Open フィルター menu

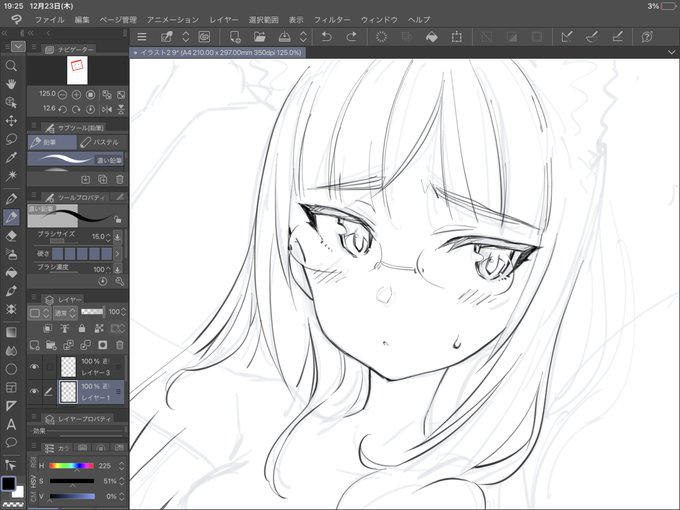pos(332,20)
